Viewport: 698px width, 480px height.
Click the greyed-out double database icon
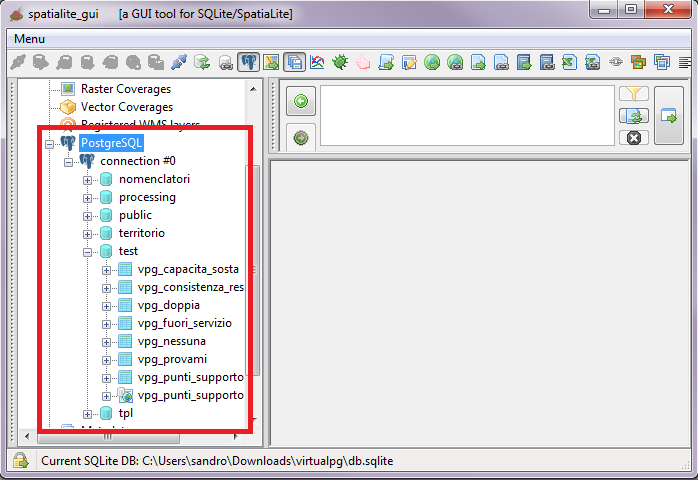pos(156,62)
